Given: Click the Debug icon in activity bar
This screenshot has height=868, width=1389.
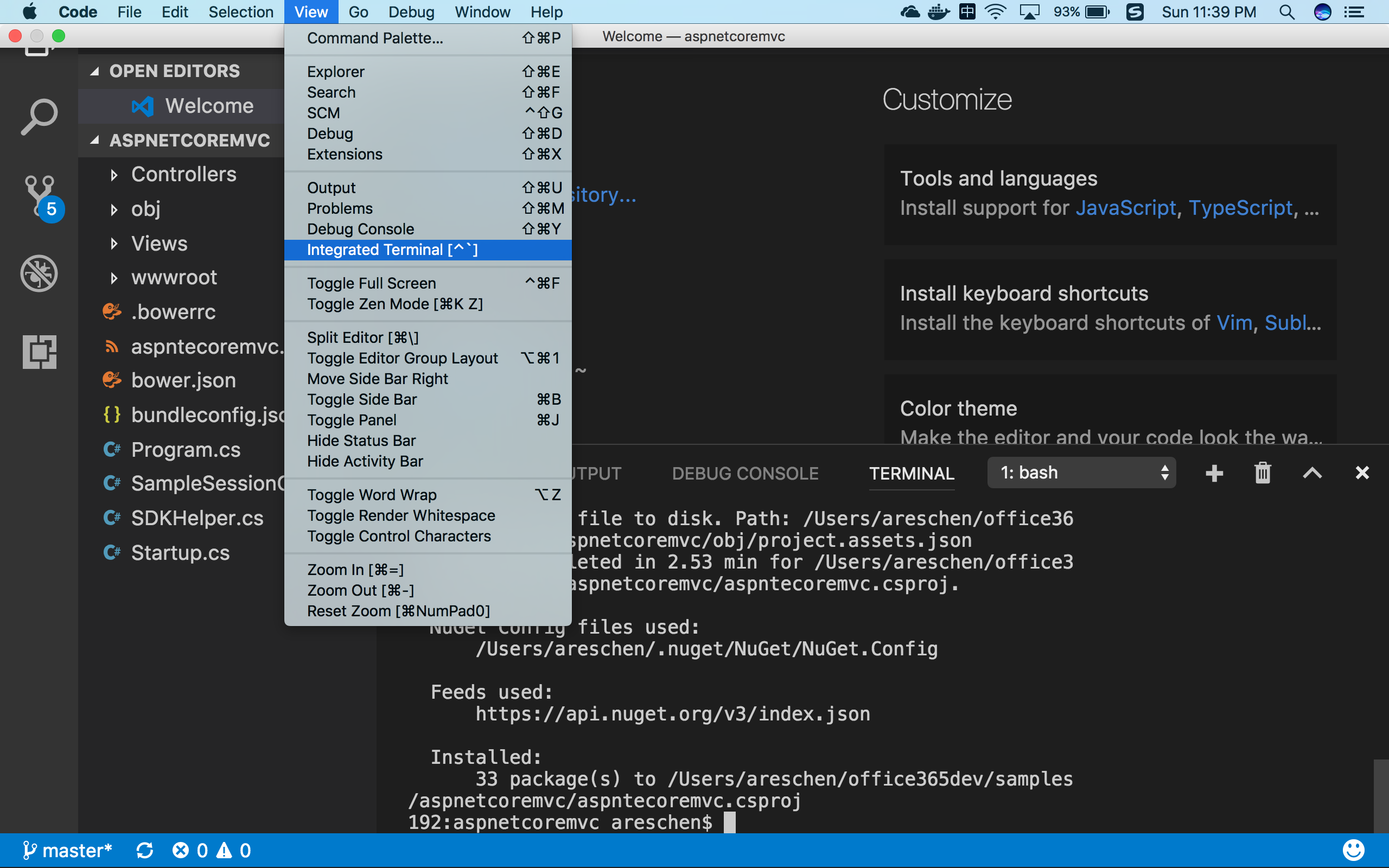Looking at the screenshot, I should pyautogui.click(x=40, y=273).
